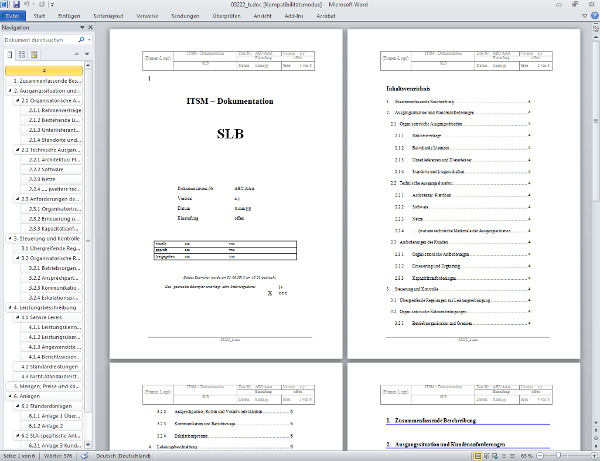Click the Save icon in quick access toolbar
This screenshot has height=461, width=600.
pos(17,5)
